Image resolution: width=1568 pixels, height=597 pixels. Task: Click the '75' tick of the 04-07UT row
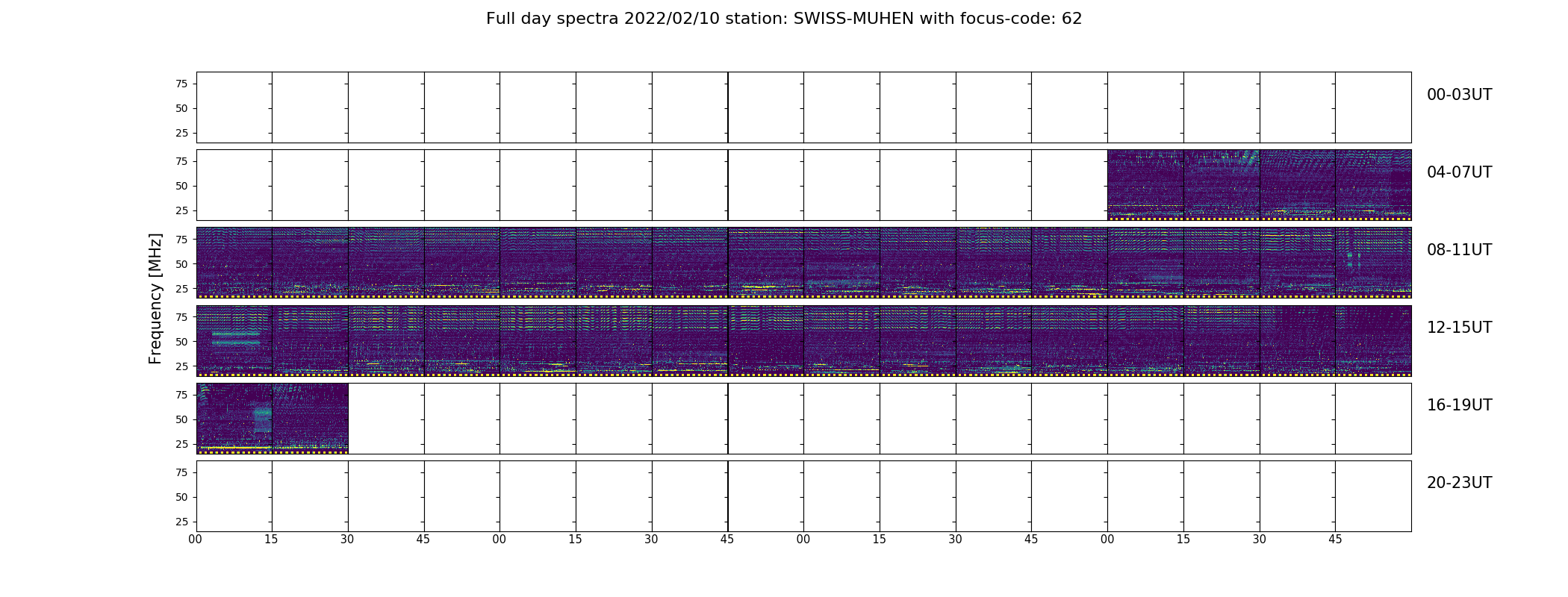pos(181,161)
